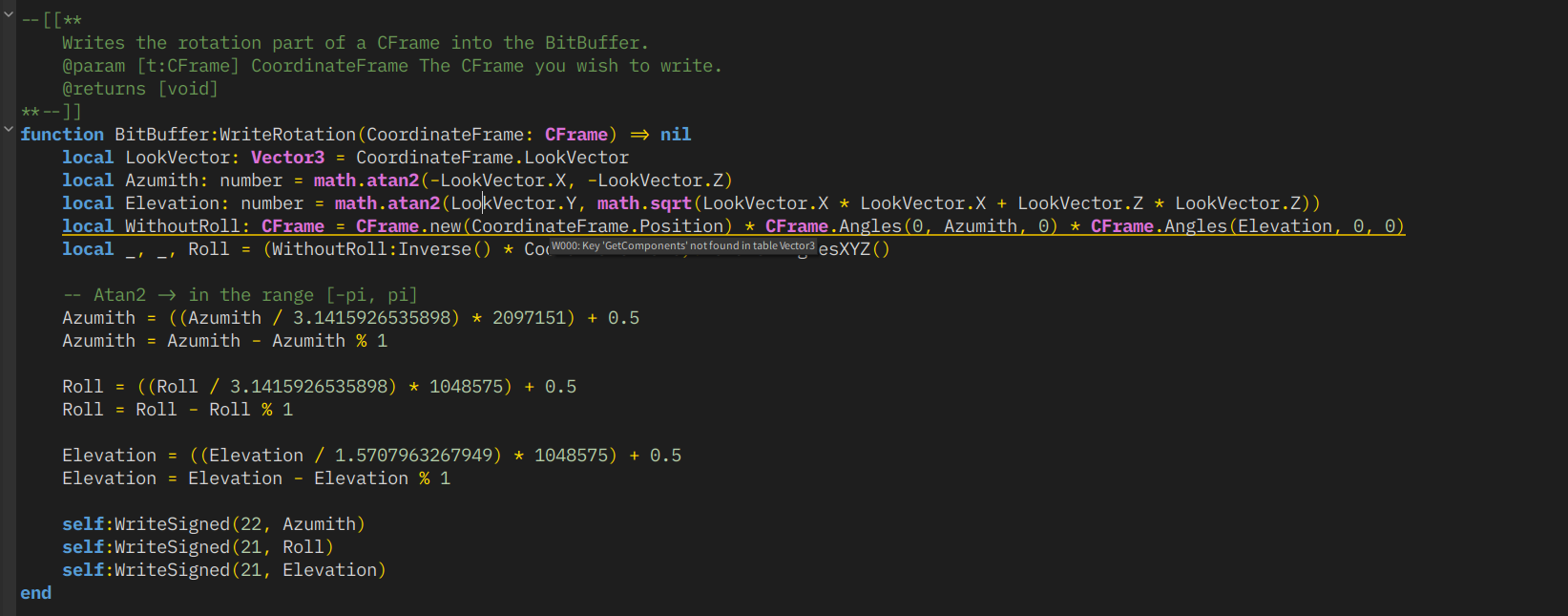Click WriteSigned in the 22, Azimuth call
This screenshot has width=1568, height=616.
tap(172, 524)
